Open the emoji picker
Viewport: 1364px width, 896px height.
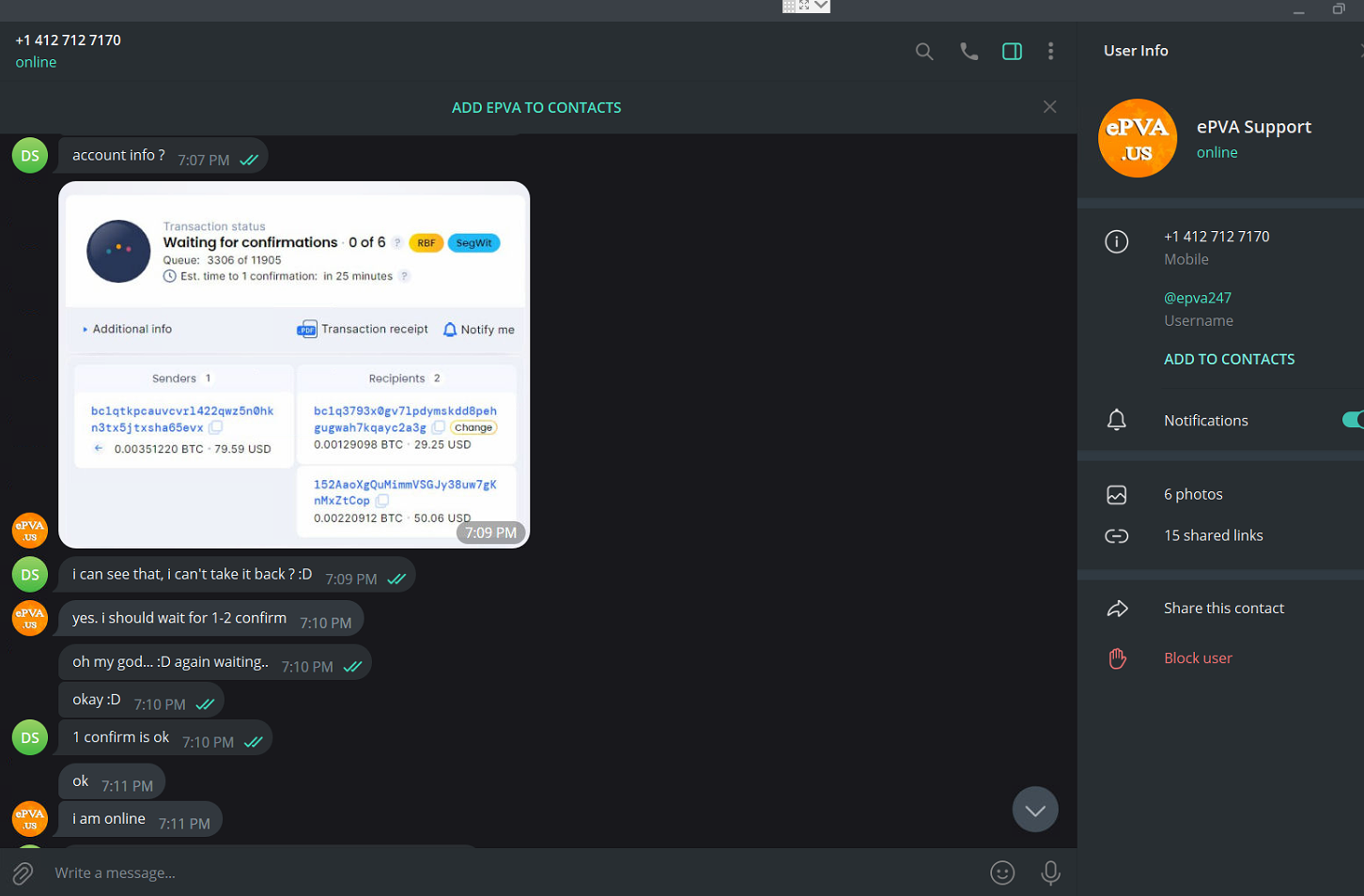(1002, 873)
